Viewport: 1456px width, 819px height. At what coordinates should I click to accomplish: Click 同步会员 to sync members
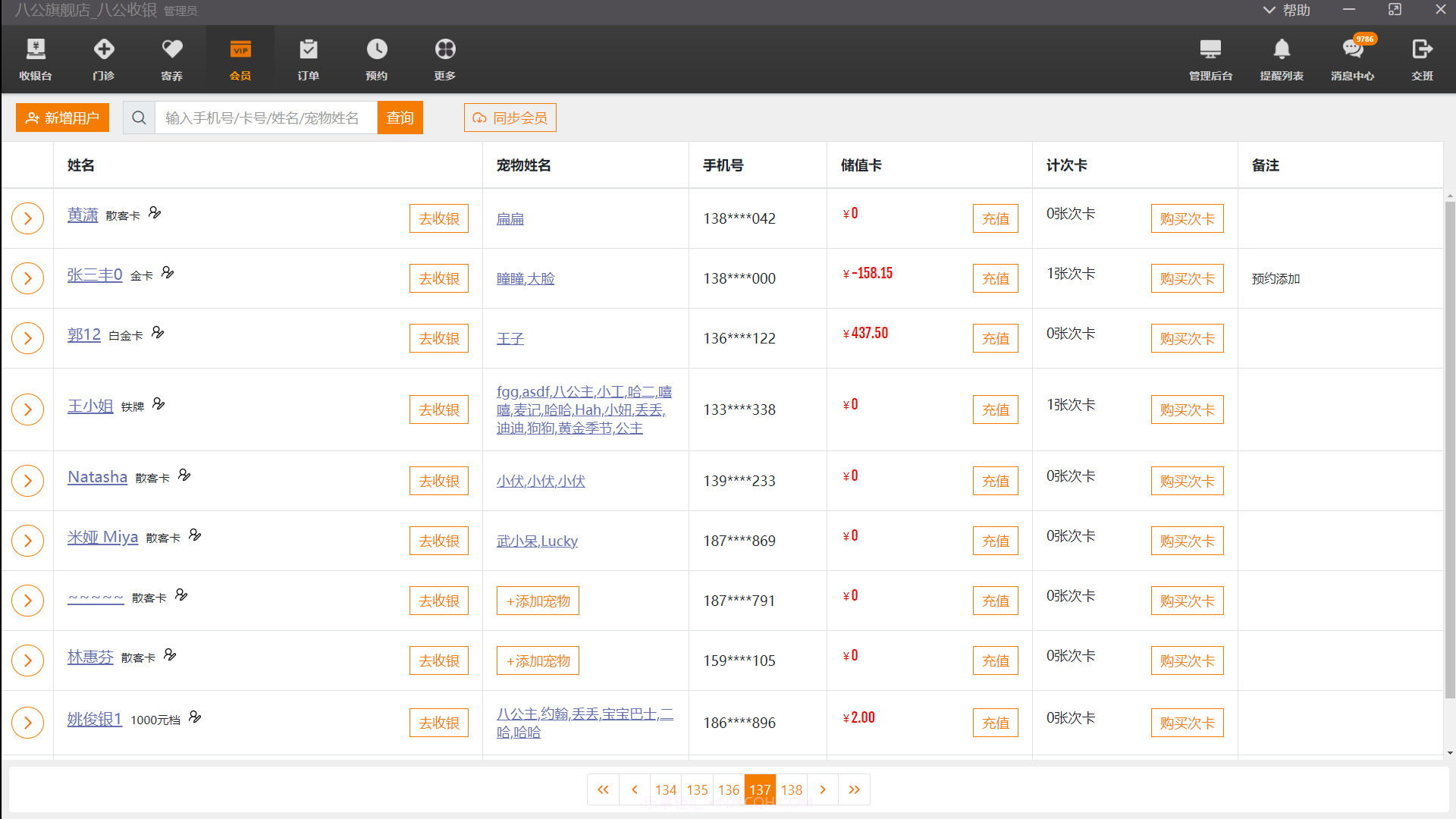point(510,118)
